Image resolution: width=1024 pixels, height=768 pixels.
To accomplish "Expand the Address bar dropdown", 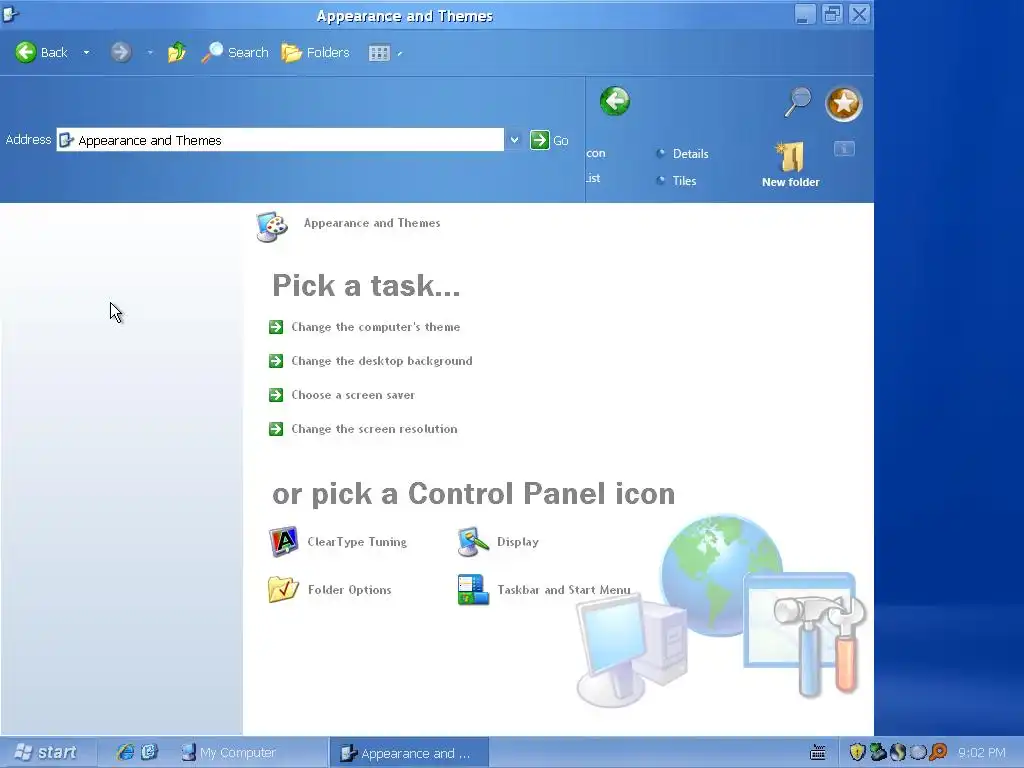I will [515, 140].
